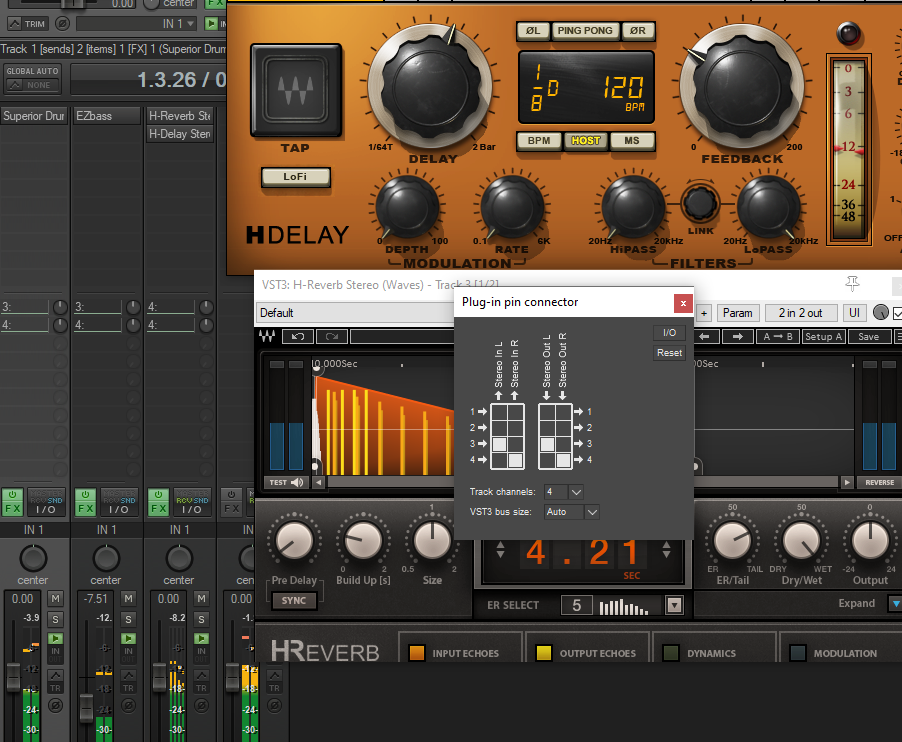The image size is (902, 742).
Task: Open the 2 in 2 out pin routing
Action: tap(800, 313)
